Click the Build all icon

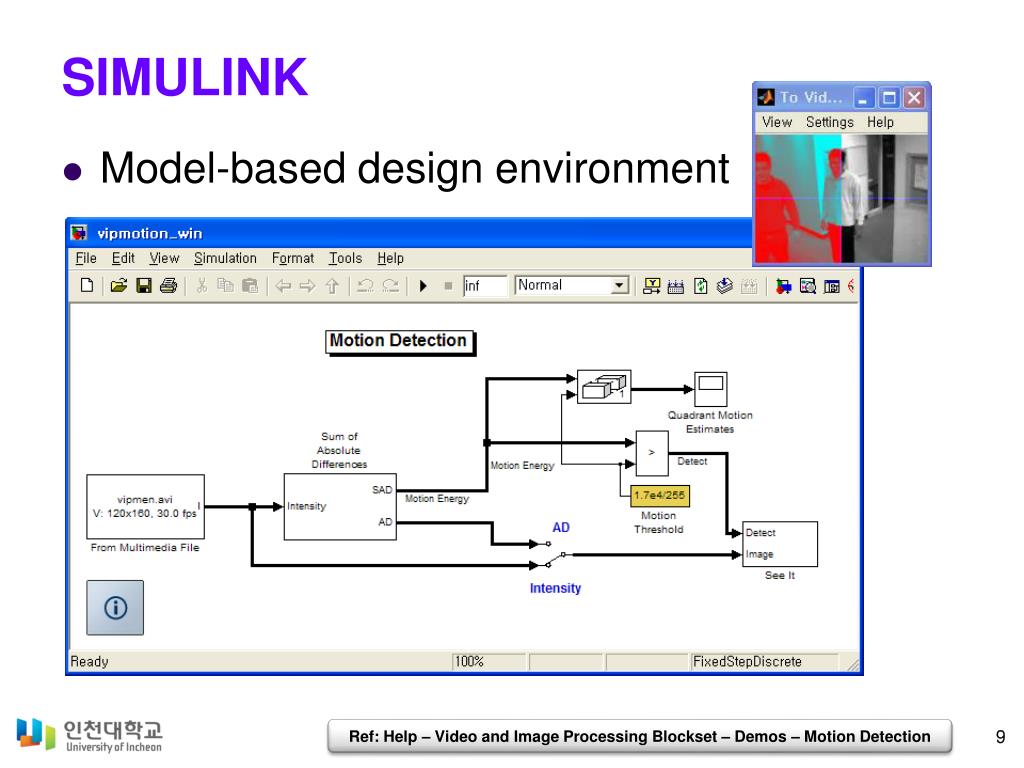676,285
